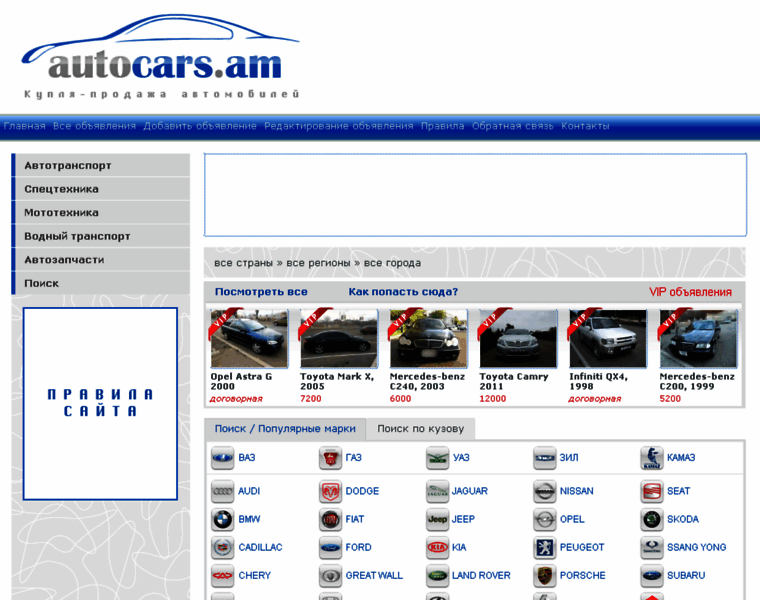Click the Cadillac crest logo icon

(x=222, y=548)
